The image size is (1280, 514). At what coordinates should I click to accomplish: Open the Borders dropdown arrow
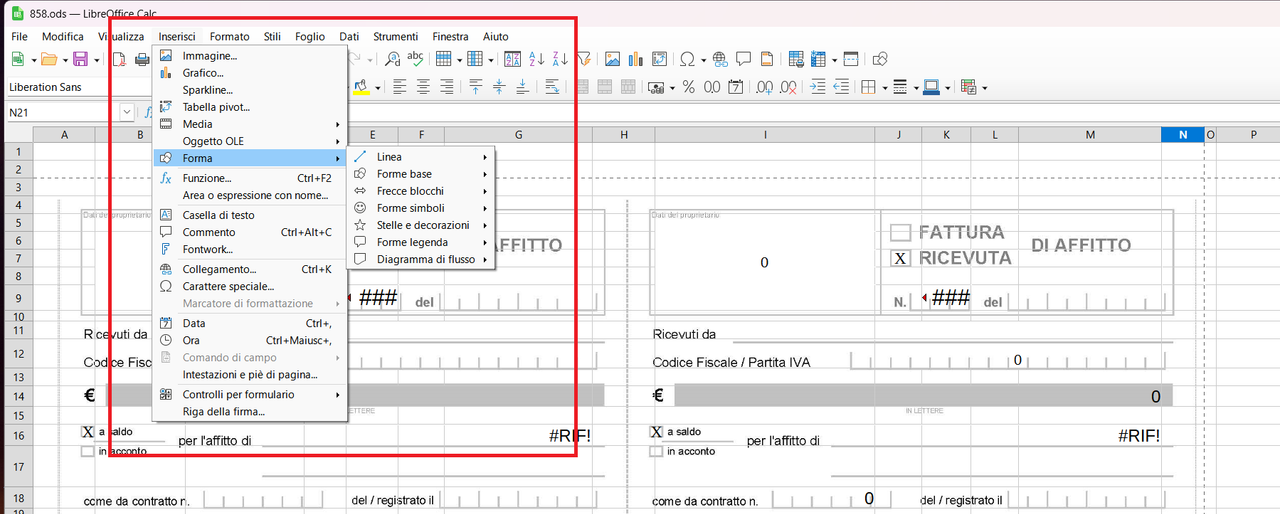pyautogui.click(x=885, y=87)
